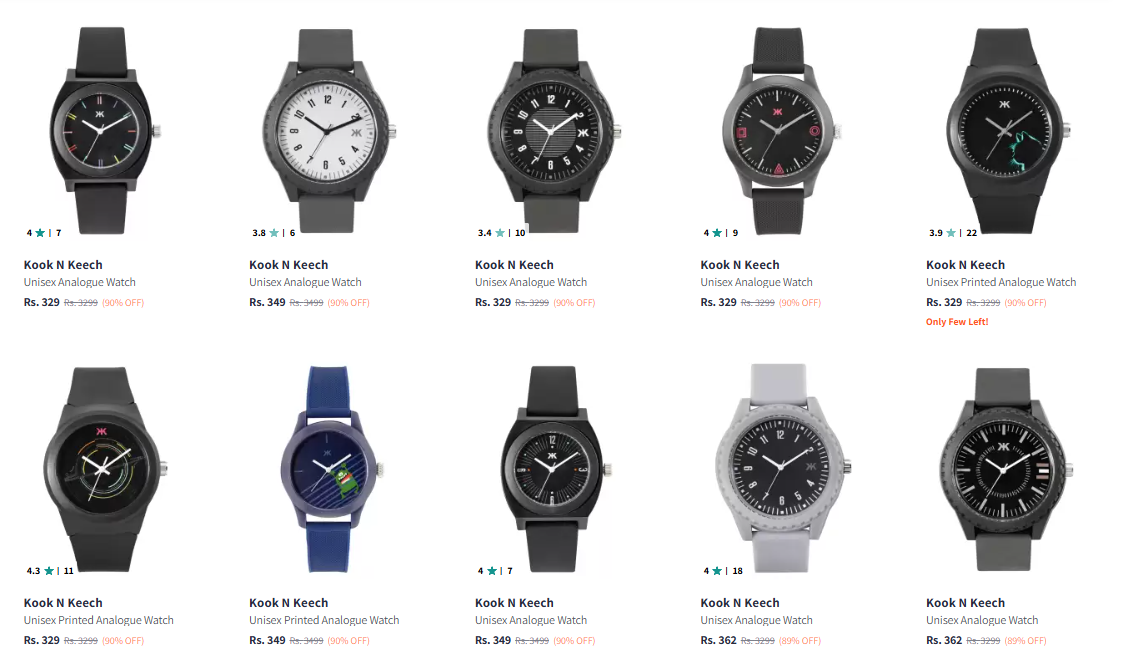Open the watch with pink triangle and circle dial

coord(780,130)
